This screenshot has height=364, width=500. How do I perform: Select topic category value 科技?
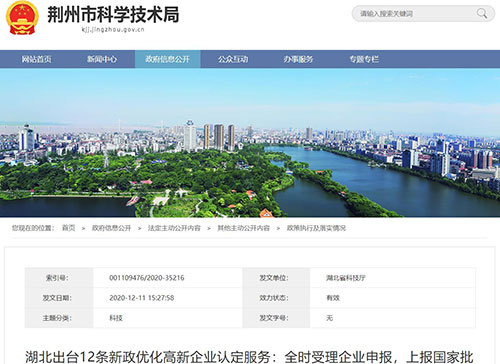[116, 318]
